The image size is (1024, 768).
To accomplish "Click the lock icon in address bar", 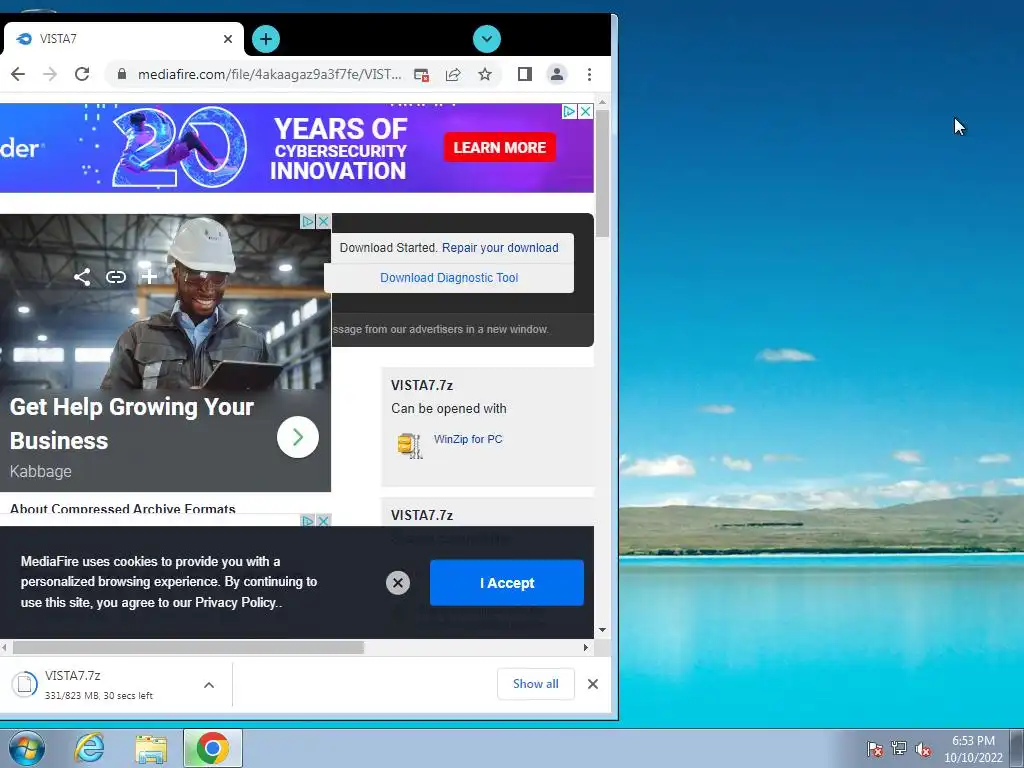I will point(121,74).
